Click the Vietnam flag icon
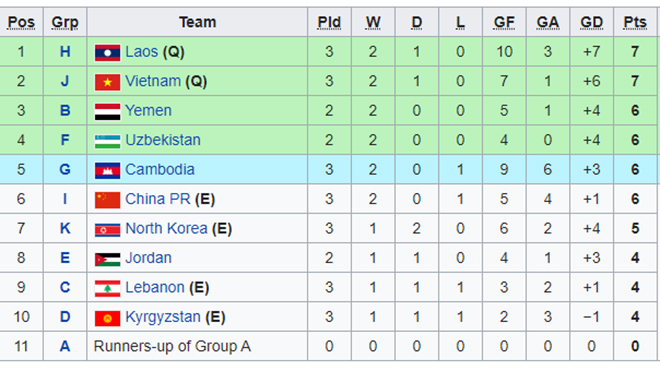 tap(107, 83)
